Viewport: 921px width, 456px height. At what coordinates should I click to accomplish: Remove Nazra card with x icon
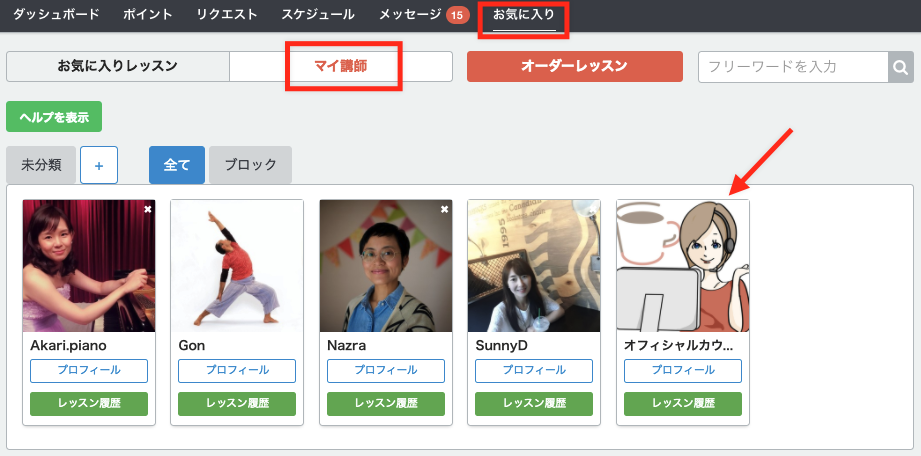[x=445, y=209]
